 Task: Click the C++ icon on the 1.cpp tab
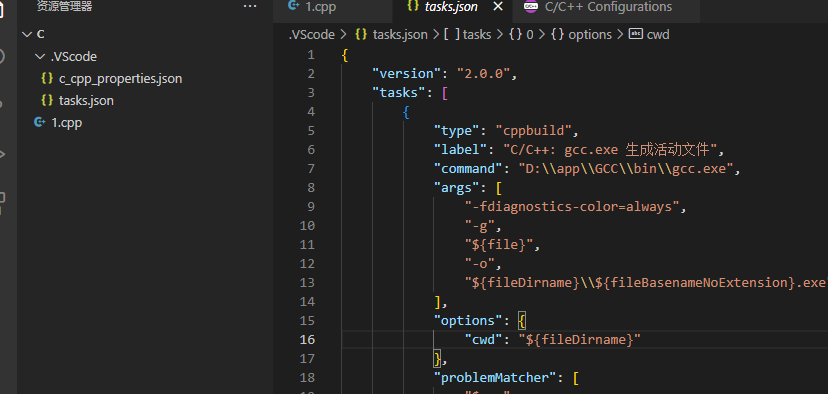coord(293,6)
